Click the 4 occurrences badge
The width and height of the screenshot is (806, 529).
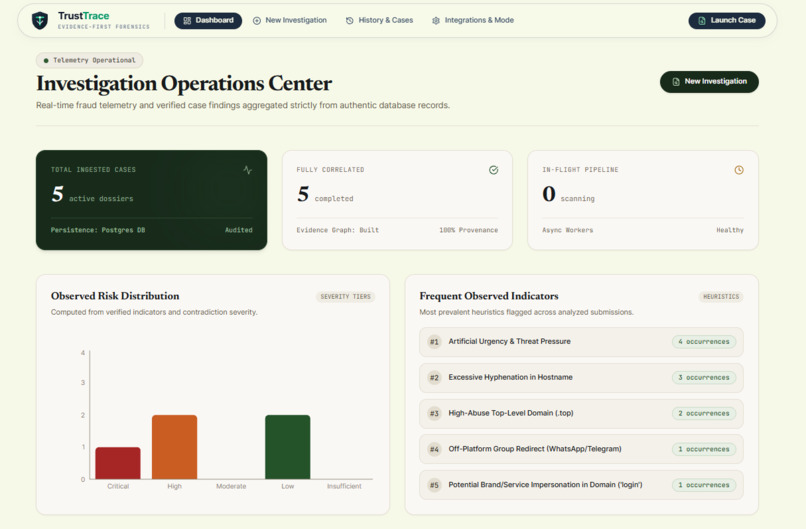[704, 342]
